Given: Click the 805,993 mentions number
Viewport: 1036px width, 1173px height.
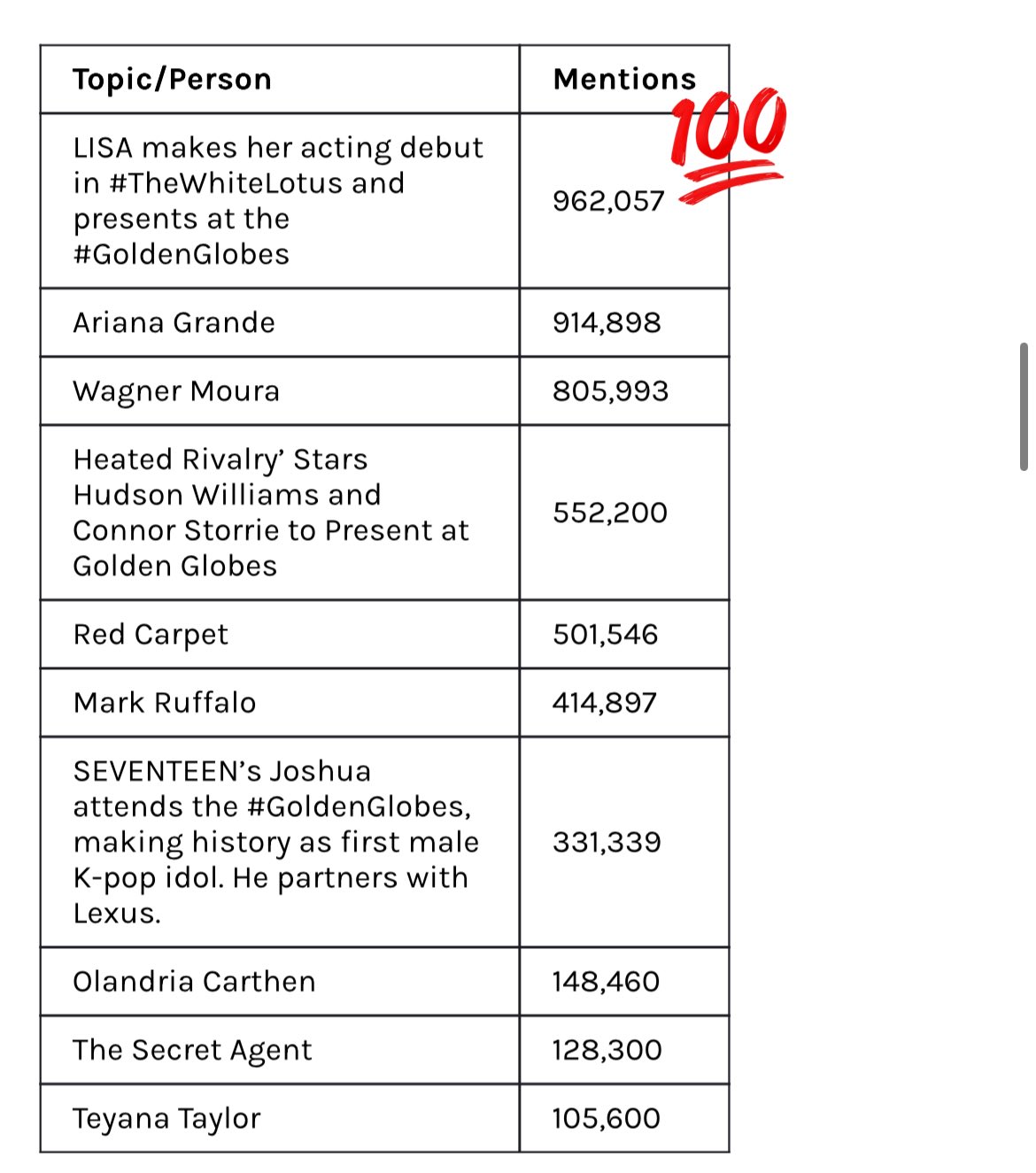Looking at the screenshot, I should [x=610, y=391].
